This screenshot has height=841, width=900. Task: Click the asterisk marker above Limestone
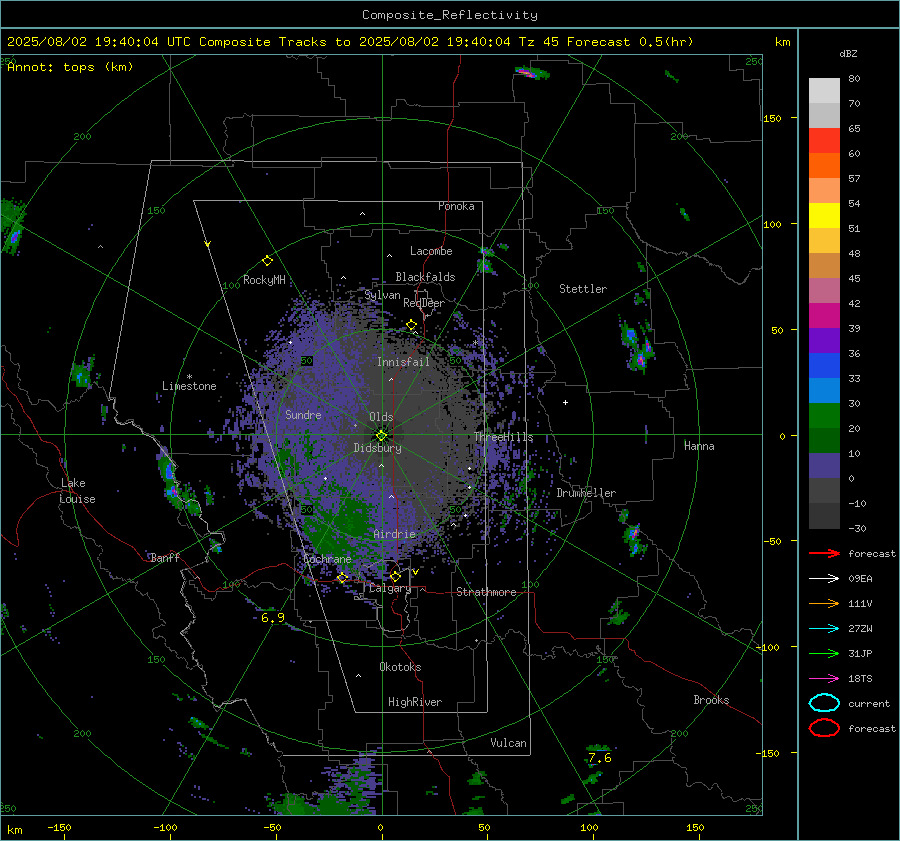click(189, 377)
